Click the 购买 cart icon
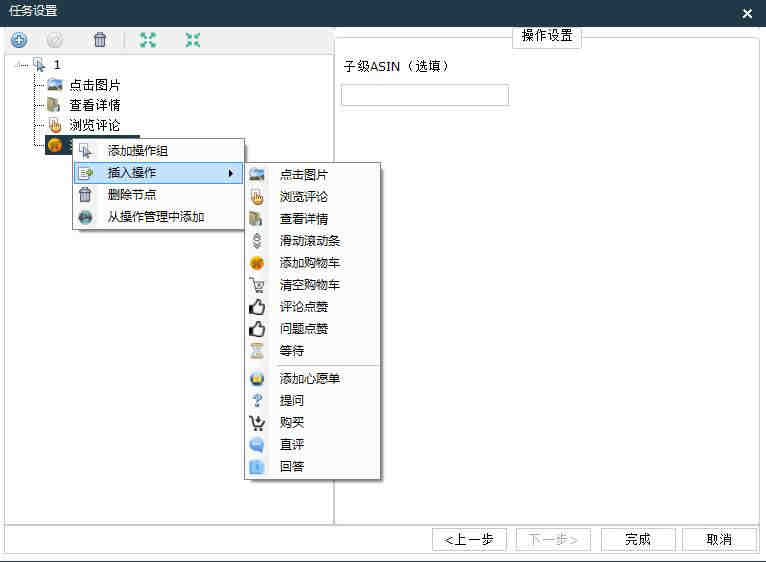 click(257, 423)
